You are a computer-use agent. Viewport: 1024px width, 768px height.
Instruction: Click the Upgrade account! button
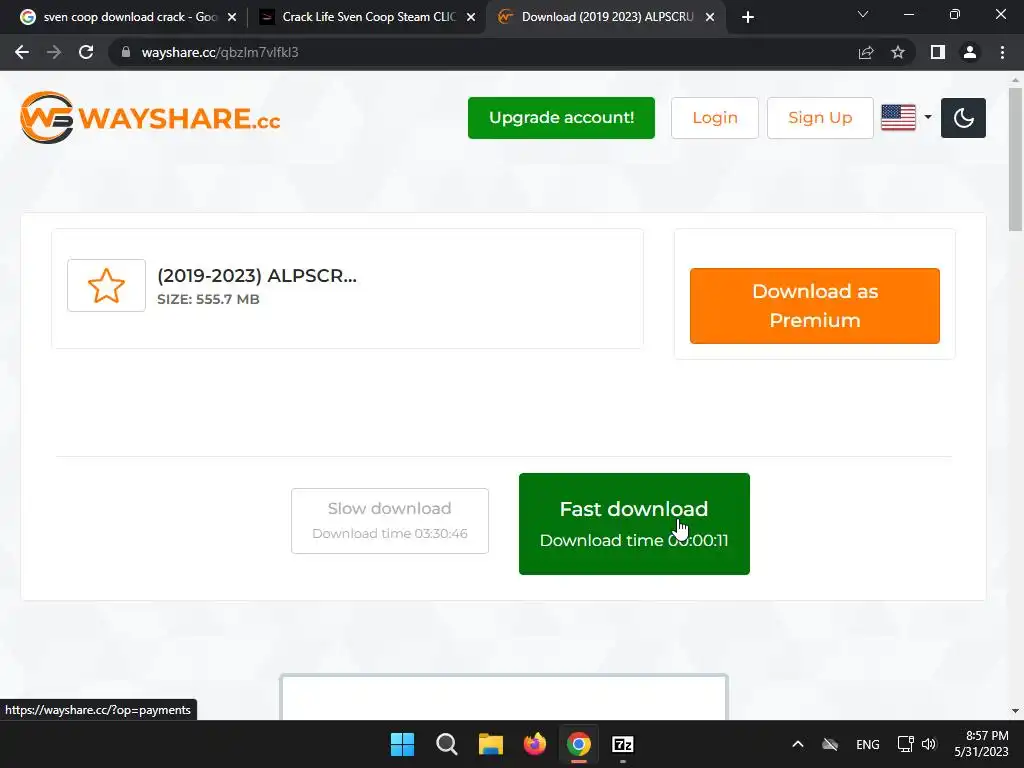click(561, 118)
